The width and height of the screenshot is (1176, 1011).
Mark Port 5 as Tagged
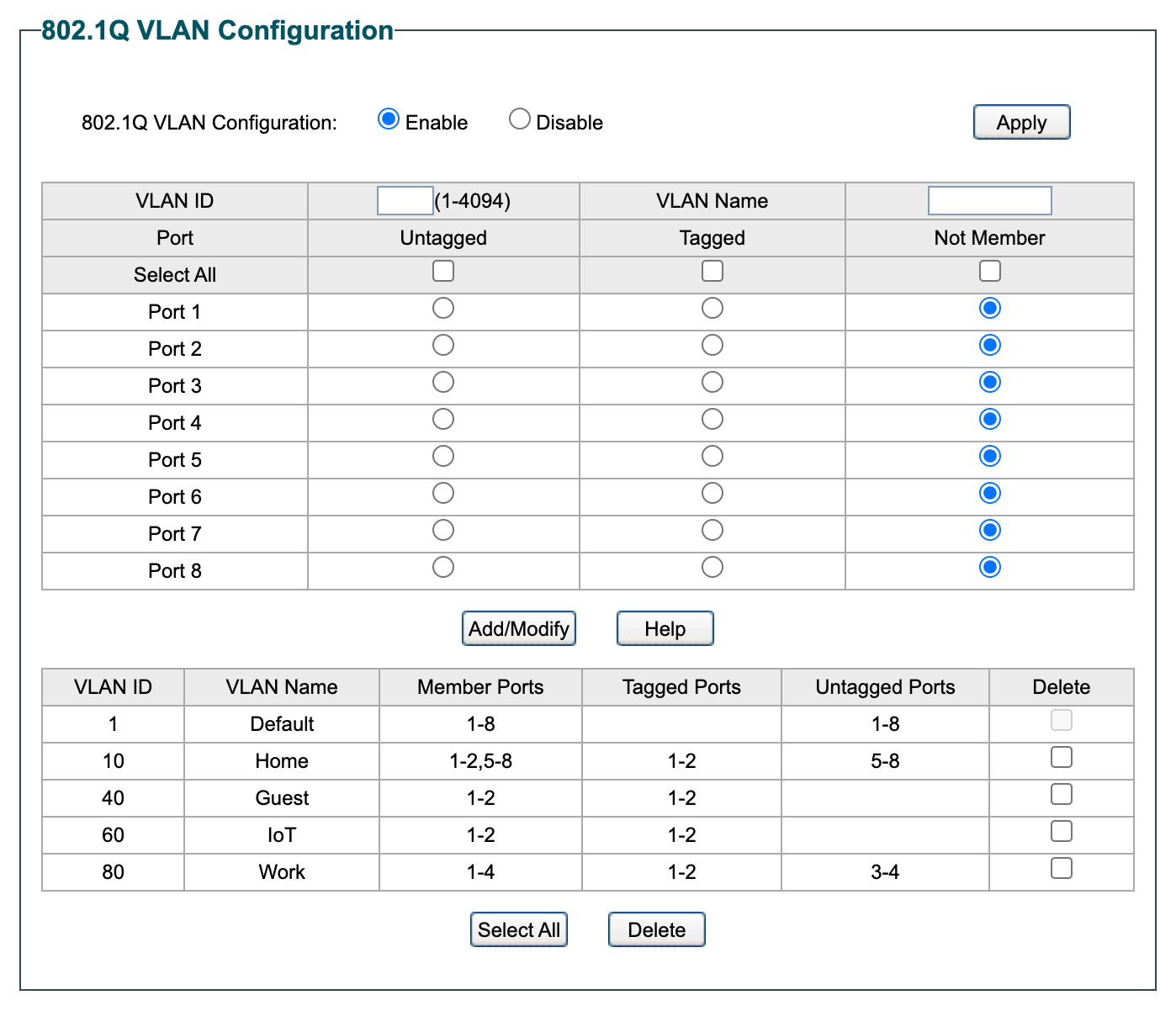pyautogui.click(x=712, y=457)
